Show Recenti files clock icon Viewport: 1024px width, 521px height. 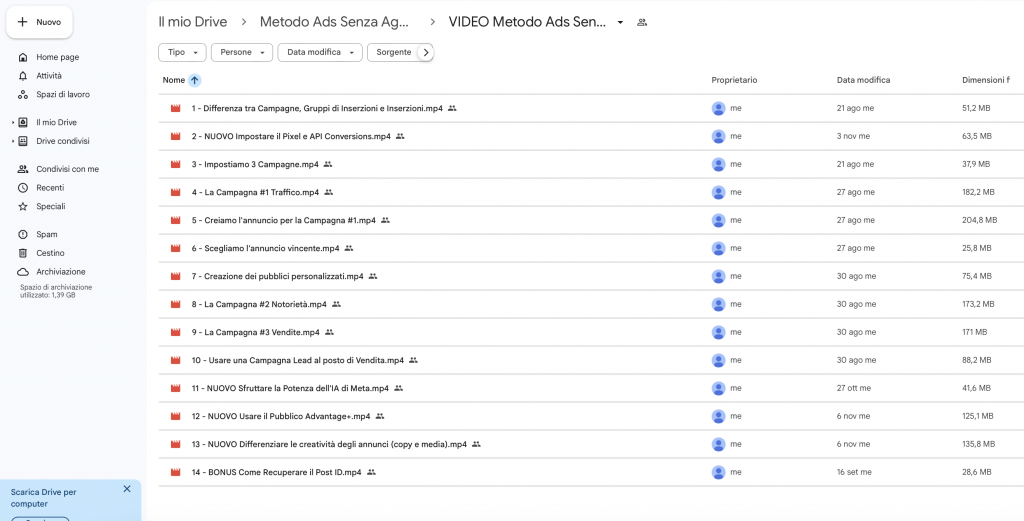[23, 188]
